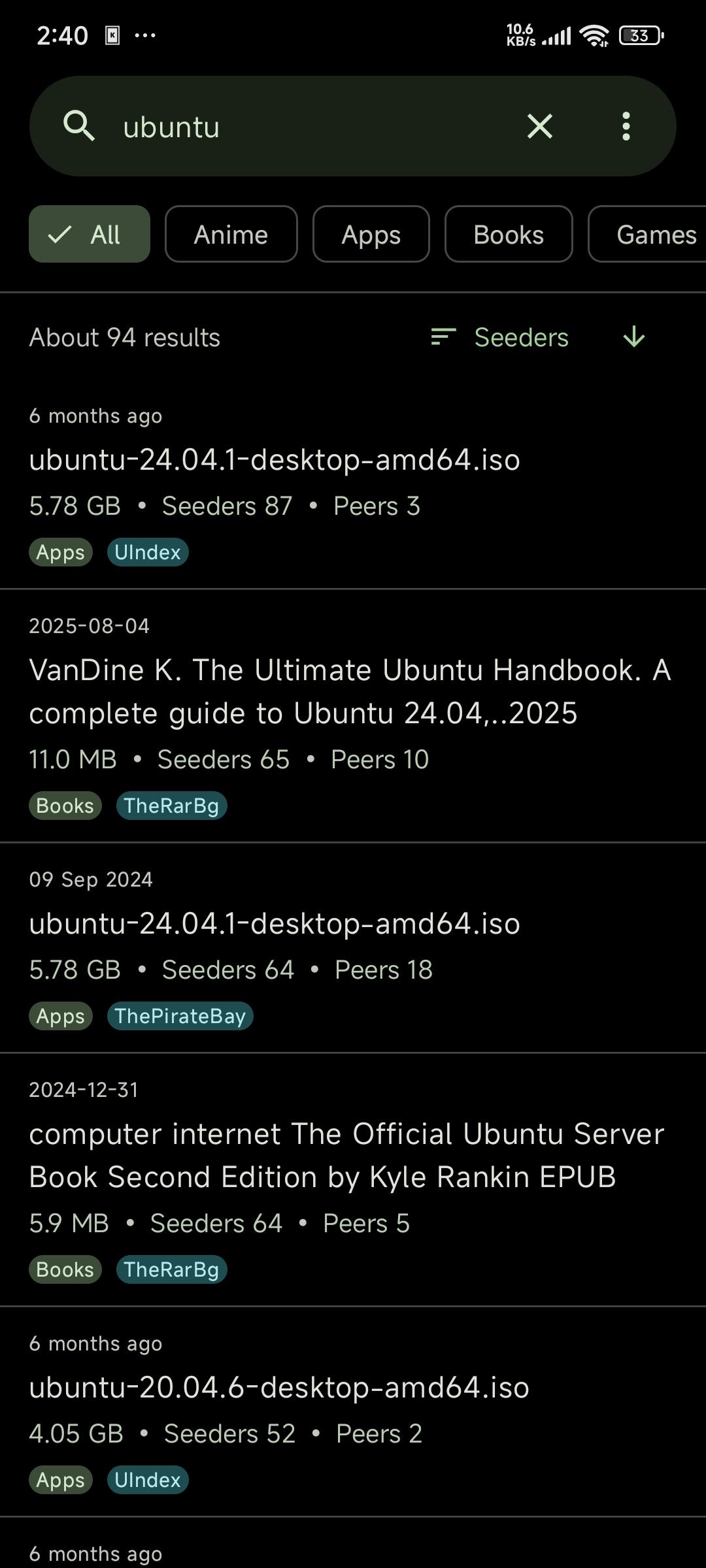Image resolution: width=706 pixels, height=1568 pixels.
Task: Open the UIndex ubuntu-24.04.1-desktop-amd64.iso result
Action: (x=353, y=483)
